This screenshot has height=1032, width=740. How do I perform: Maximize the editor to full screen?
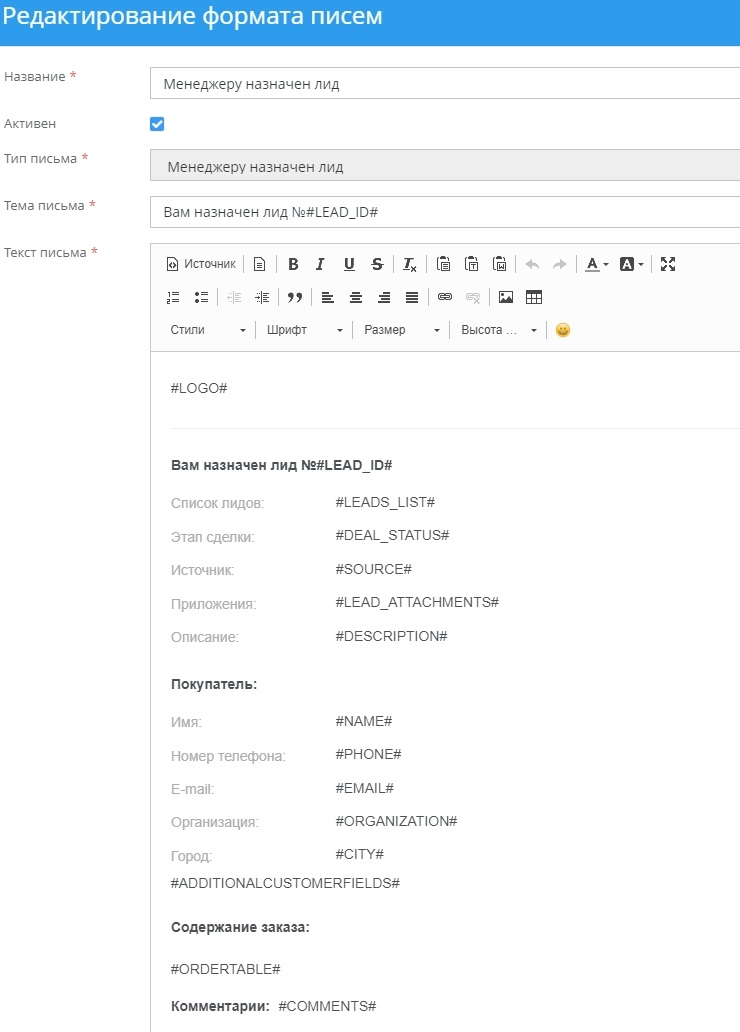tap(668, 264)
